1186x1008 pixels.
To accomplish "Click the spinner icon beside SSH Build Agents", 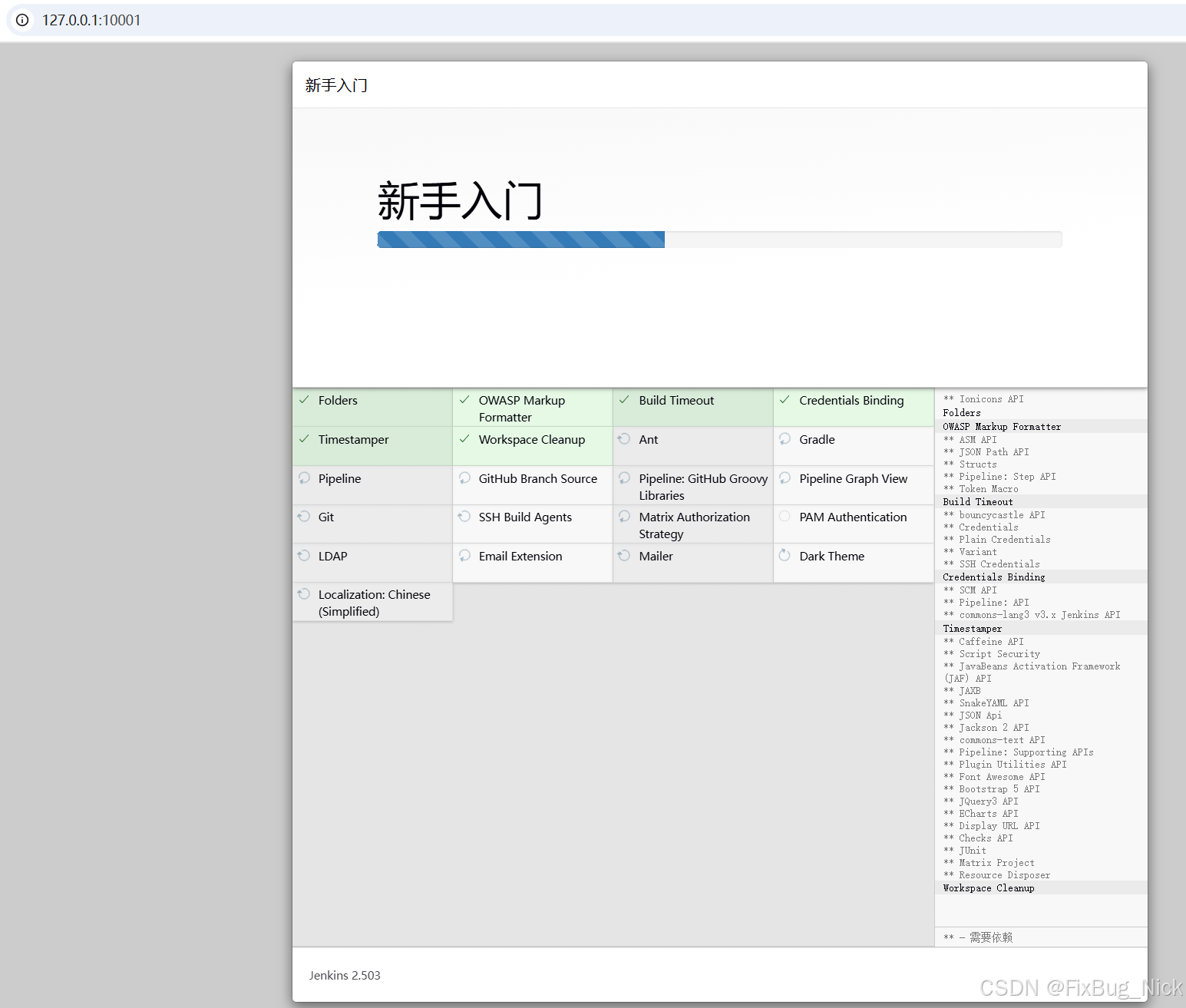I will tap(464, 517).
